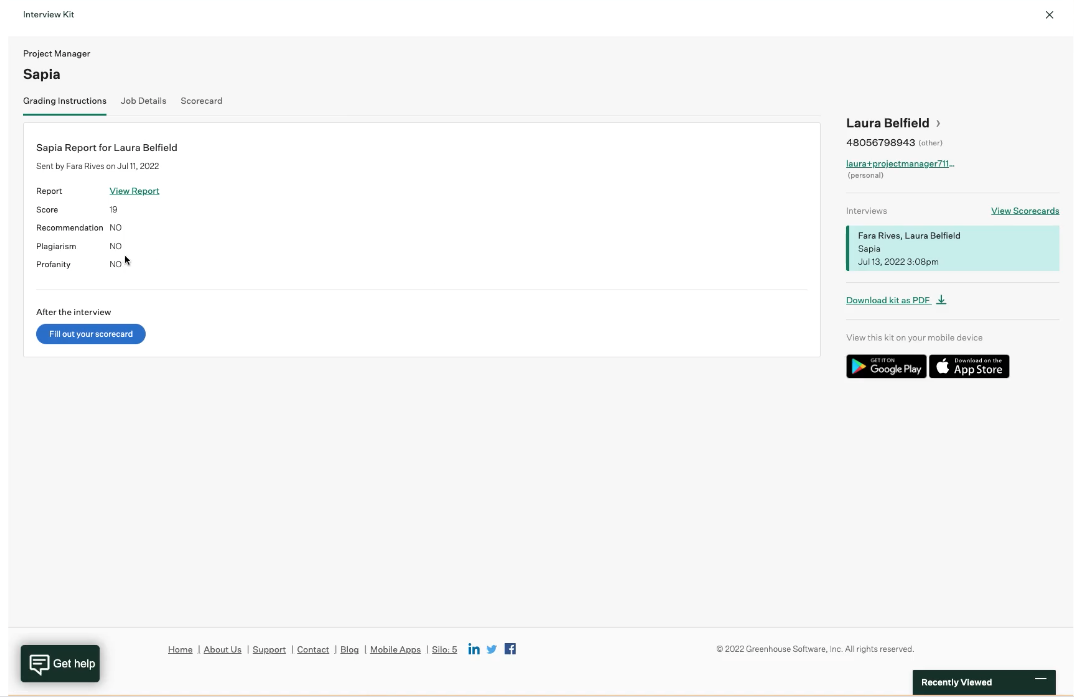Image resolution: width=1074 pixels, height=697 pixels.
Task: Close the Interview Kit with the X icon
Action: [1049, 14]
